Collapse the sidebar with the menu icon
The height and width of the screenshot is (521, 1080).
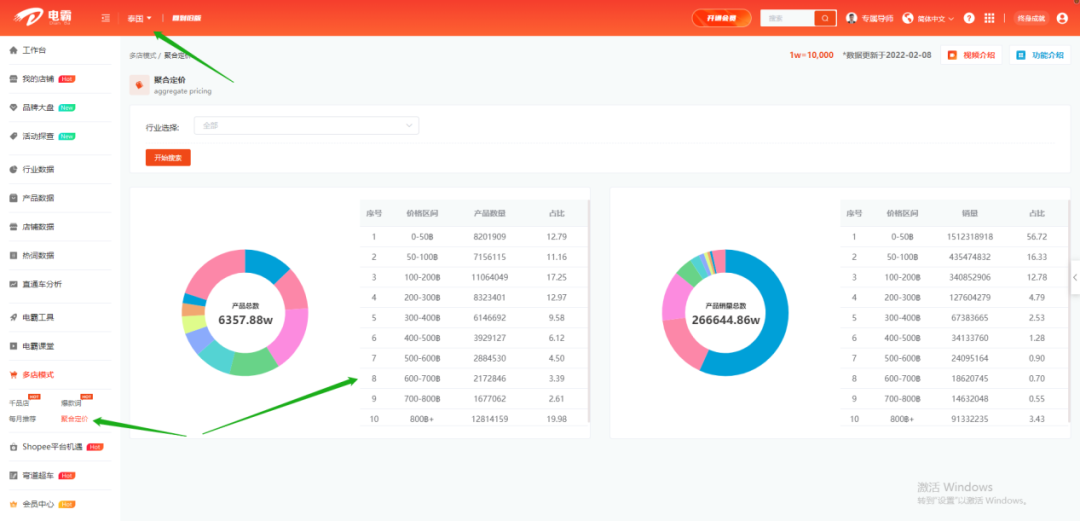(106, 18)
